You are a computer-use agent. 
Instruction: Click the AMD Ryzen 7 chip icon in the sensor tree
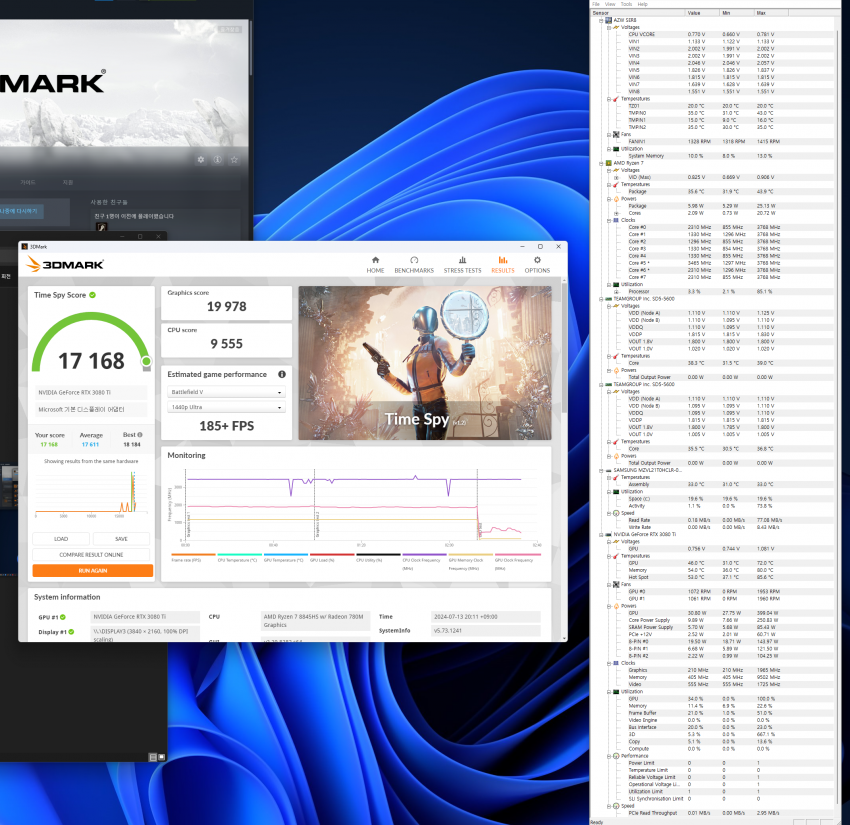click(x=609, y=163)
